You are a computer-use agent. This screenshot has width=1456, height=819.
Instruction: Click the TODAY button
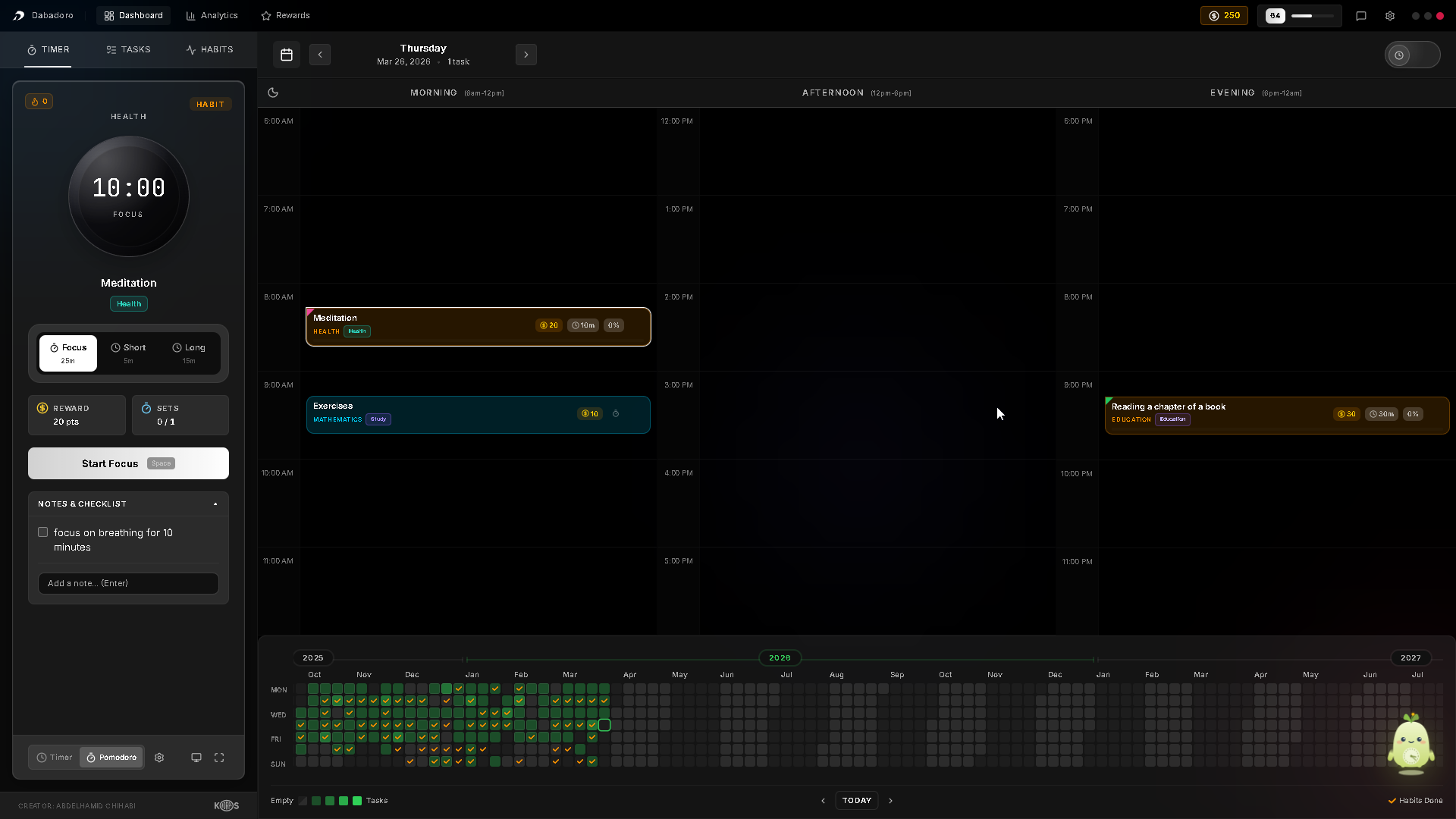[857, 801]
